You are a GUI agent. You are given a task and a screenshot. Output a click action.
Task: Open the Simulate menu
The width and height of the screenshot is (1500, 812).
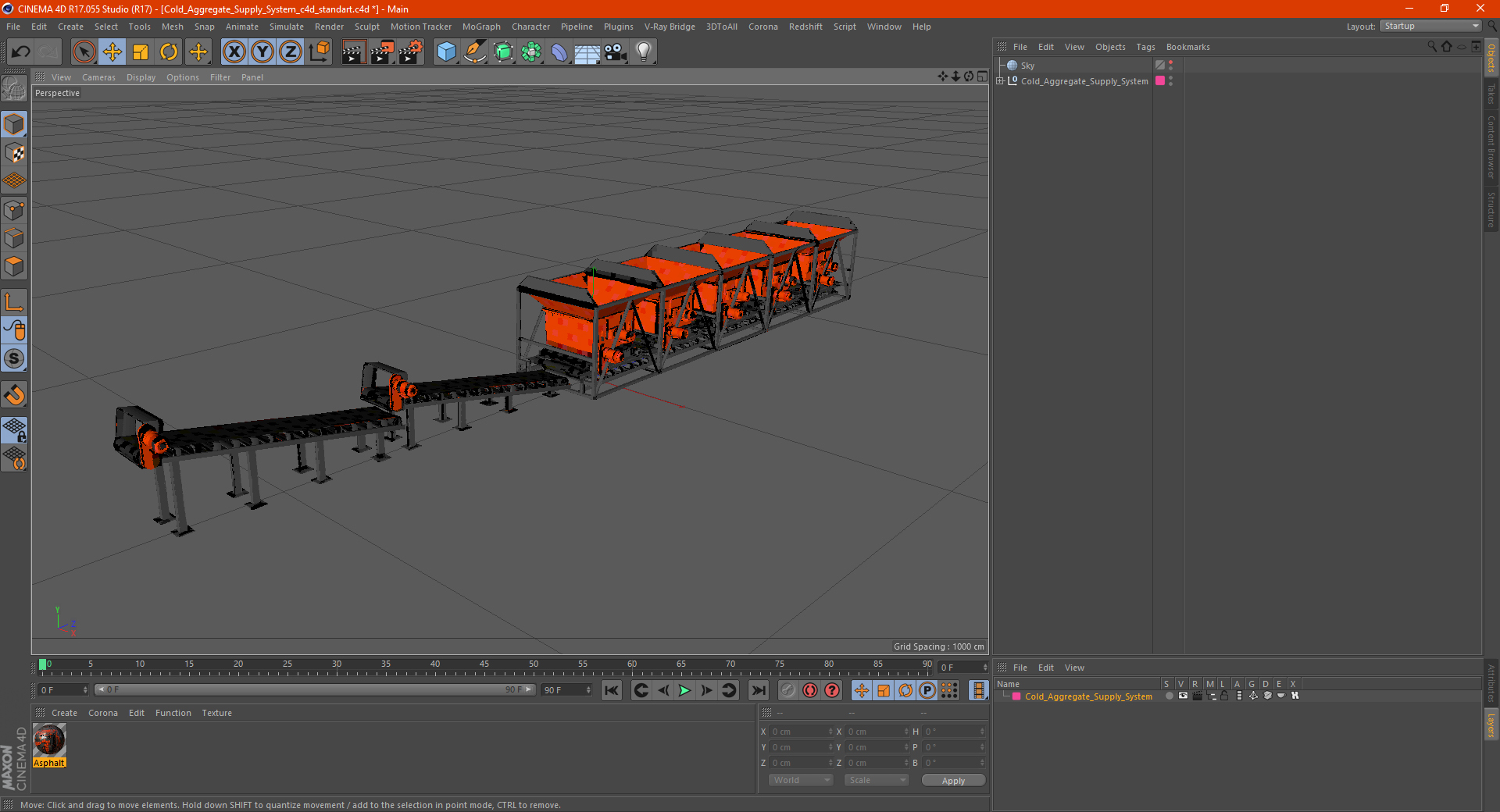(287, 27)
